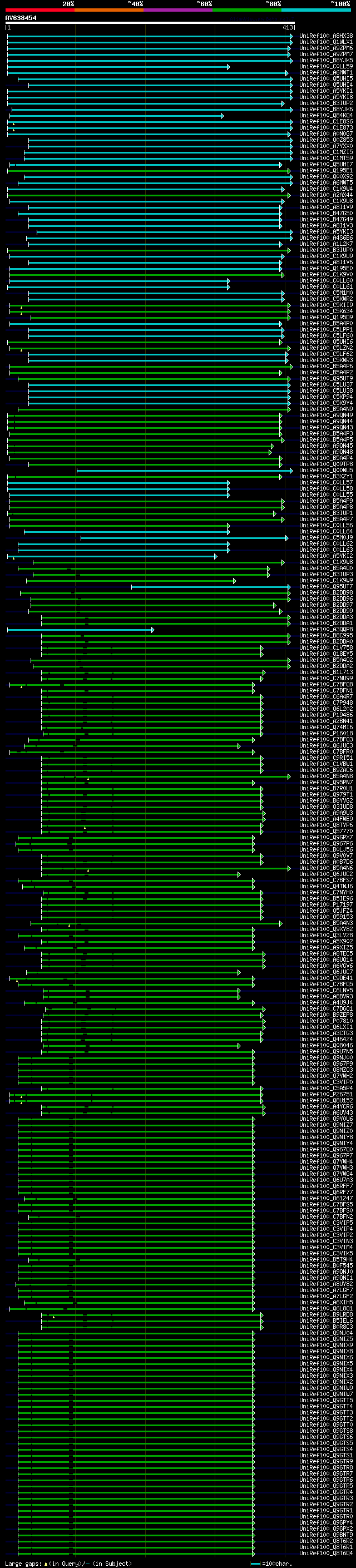Select hit label UniRef100_Q9GTT5
Image resolution: width=356 pixels, height=1568 pixels.
326,1400
